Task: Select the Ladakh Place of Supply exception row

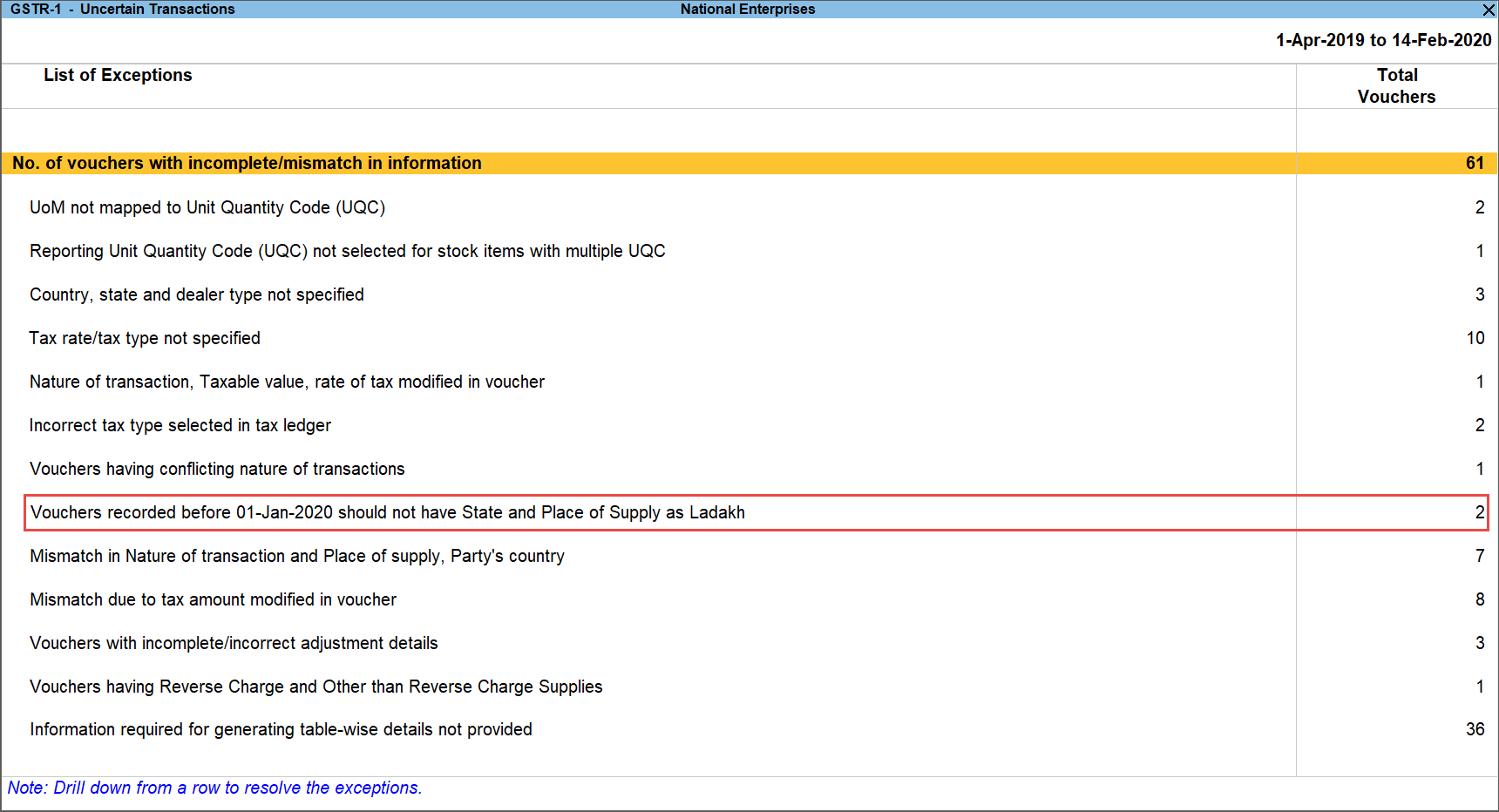Action: [x=756, y=512]
